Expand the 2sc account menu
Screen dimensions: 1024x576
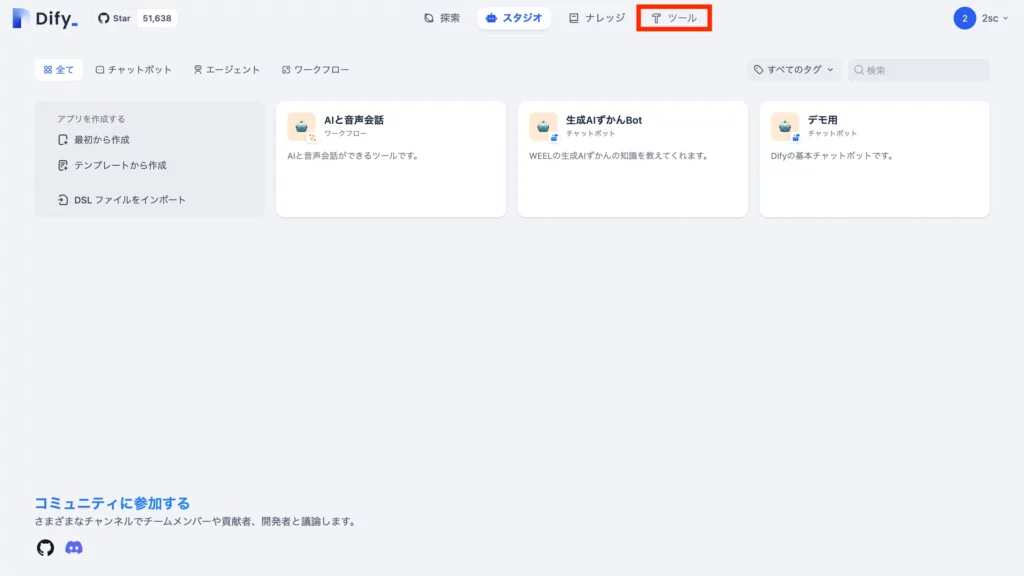tap(981, 17)
